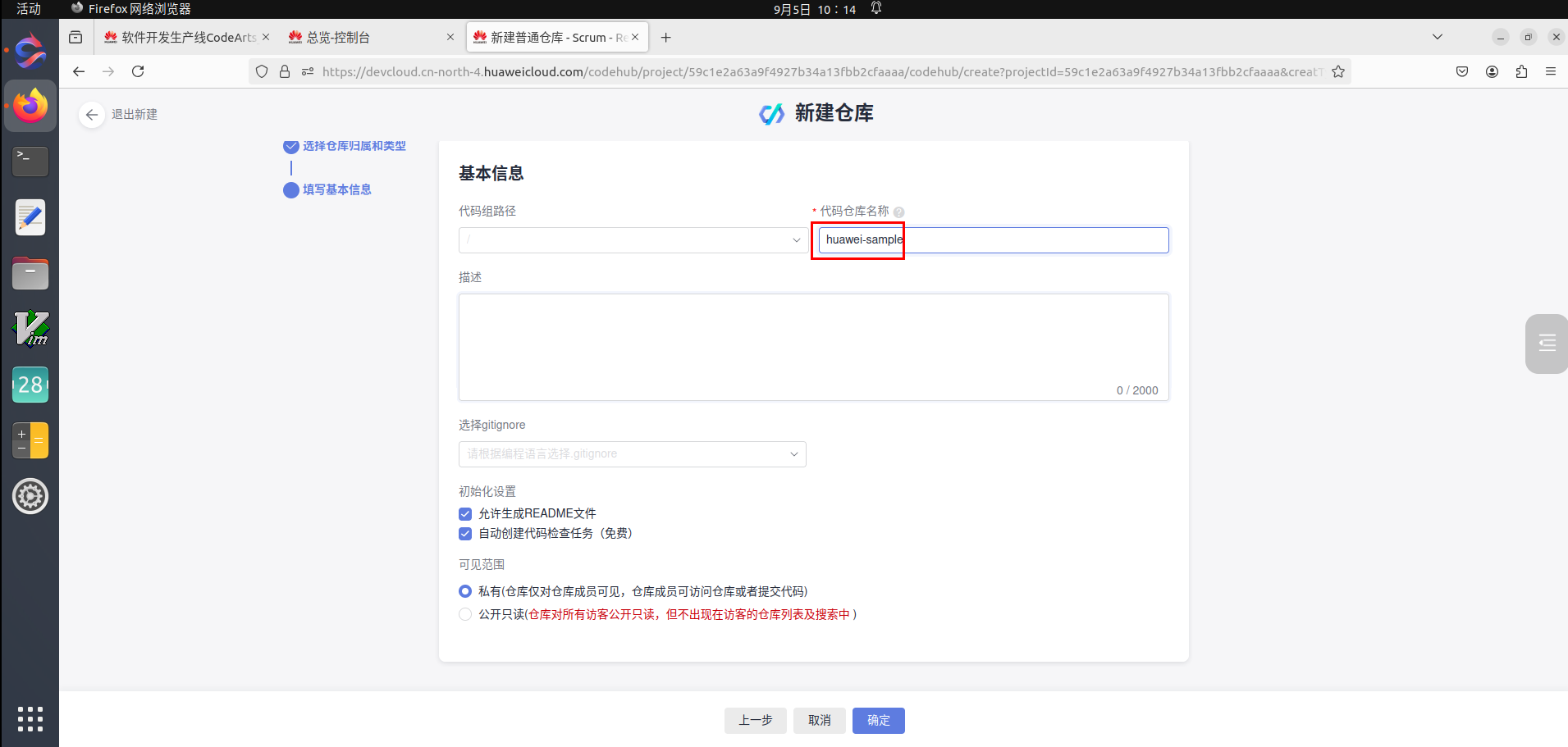1568x747 pixels.
Task: Open the 选择gitignore dropdown
Action: pos(633,454)
